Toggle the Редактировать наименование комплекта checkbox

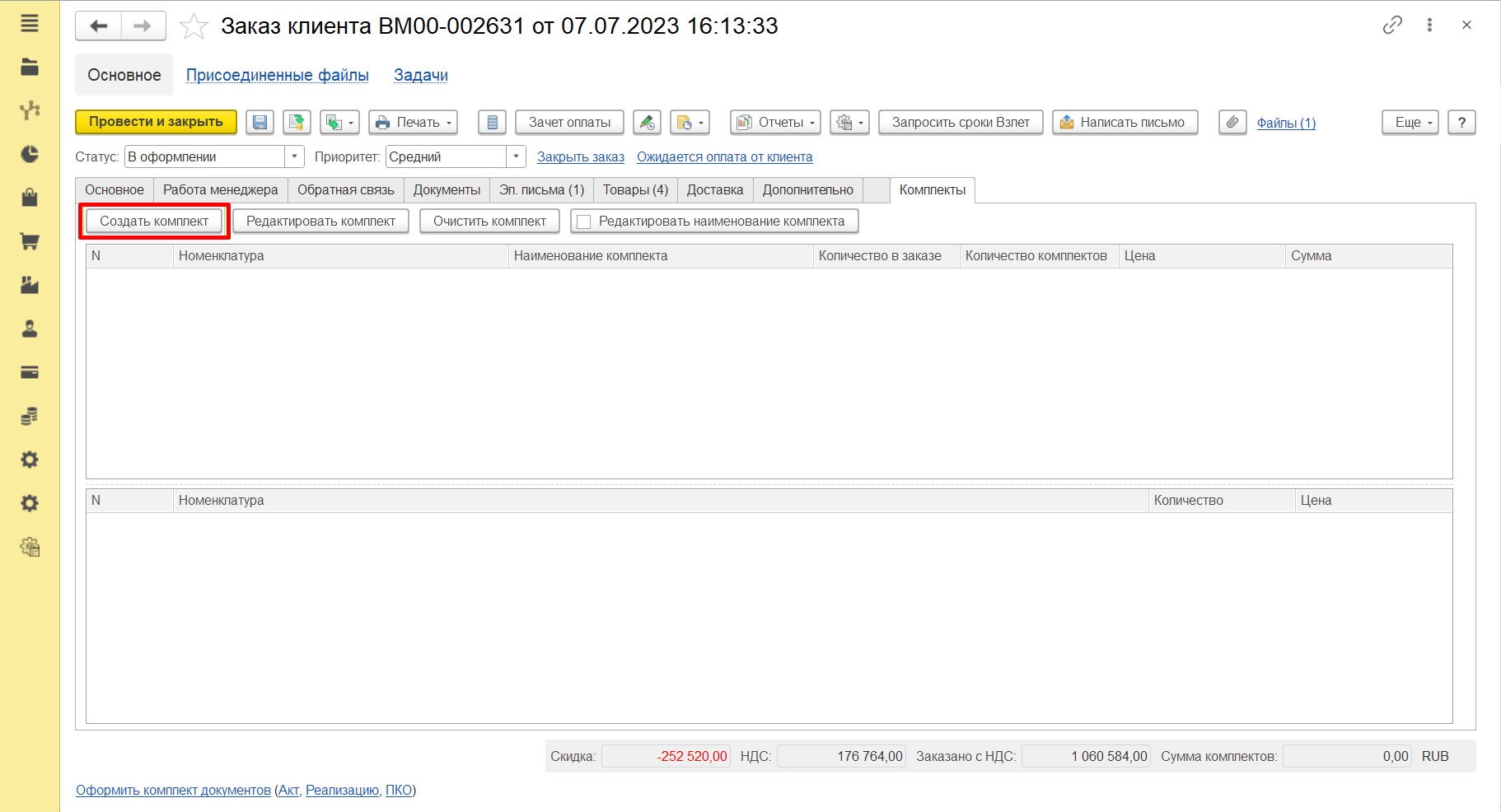[584, 222]
